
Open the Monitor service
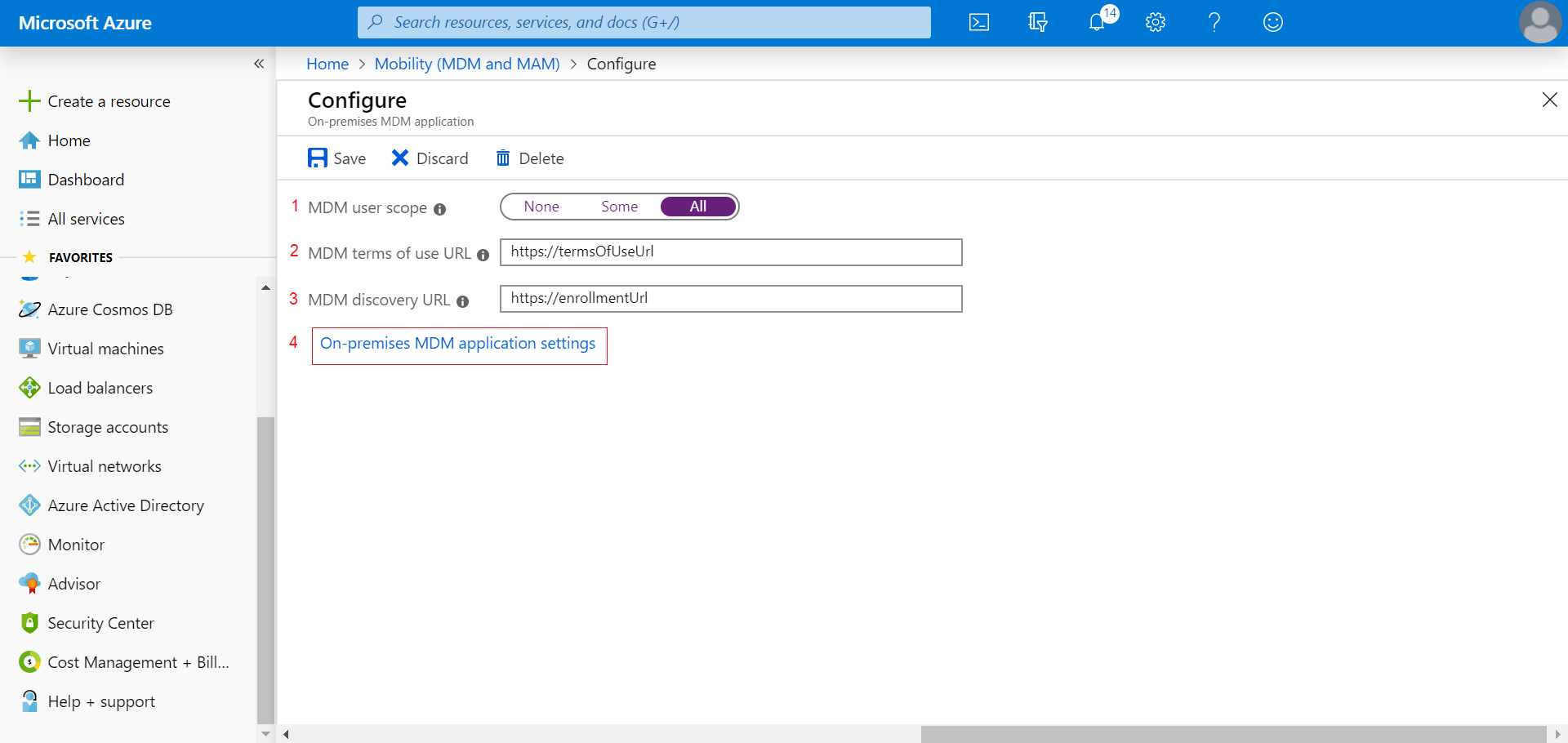coord(76,544)
